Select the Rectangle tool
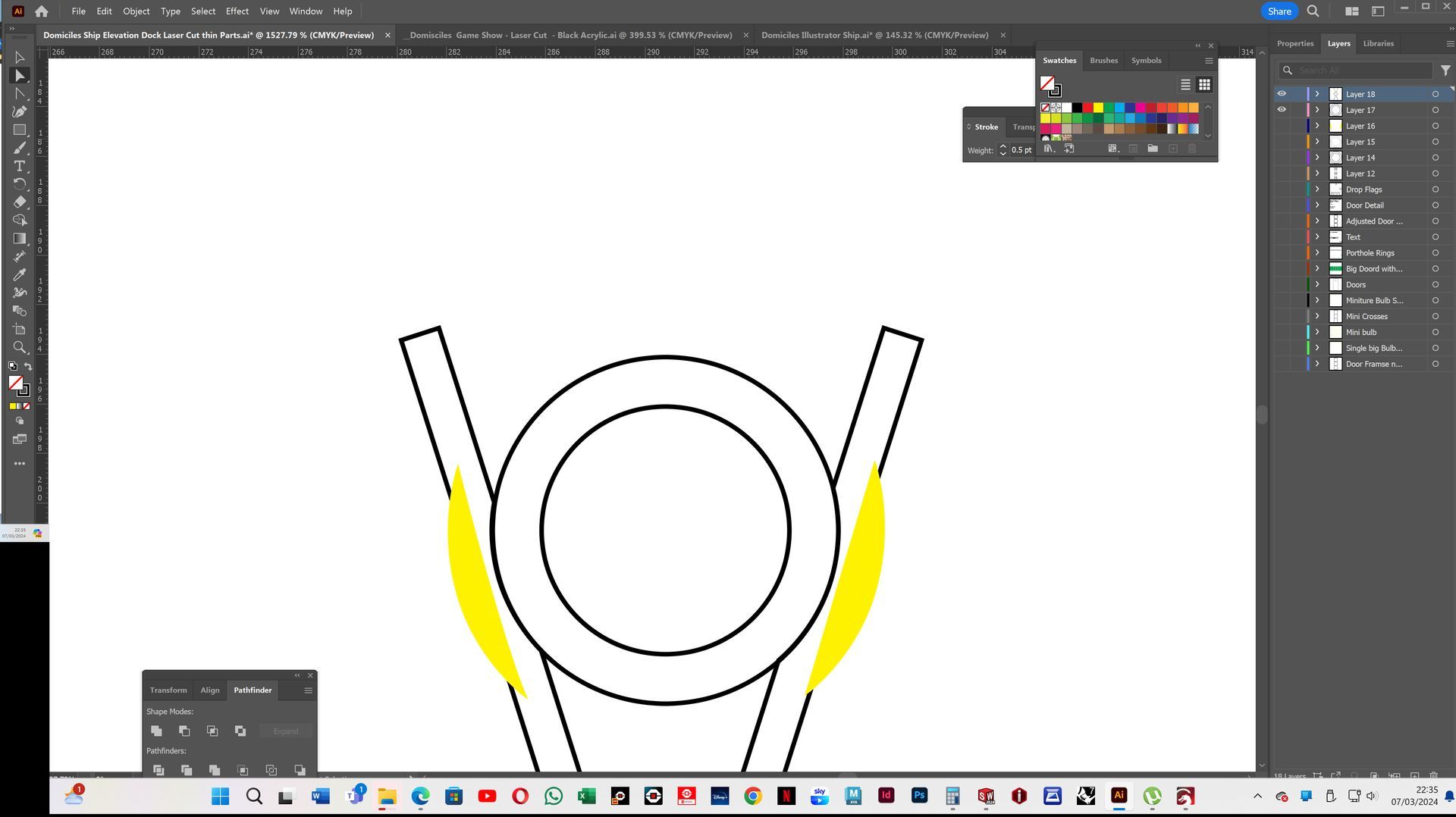 20,130
